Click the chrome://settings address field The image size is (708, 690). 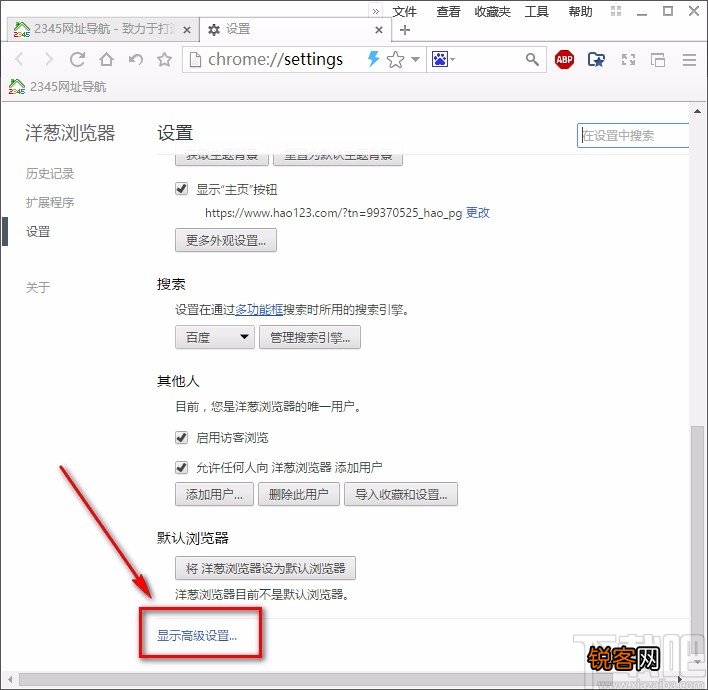[275, 59]
